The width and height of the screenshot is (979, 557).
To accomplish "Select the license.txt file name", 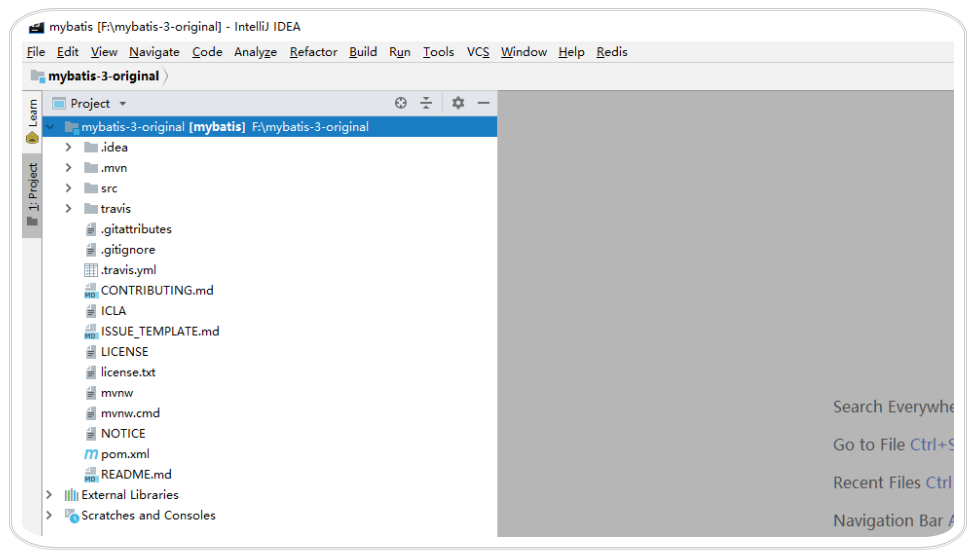I will pos(128,372).
